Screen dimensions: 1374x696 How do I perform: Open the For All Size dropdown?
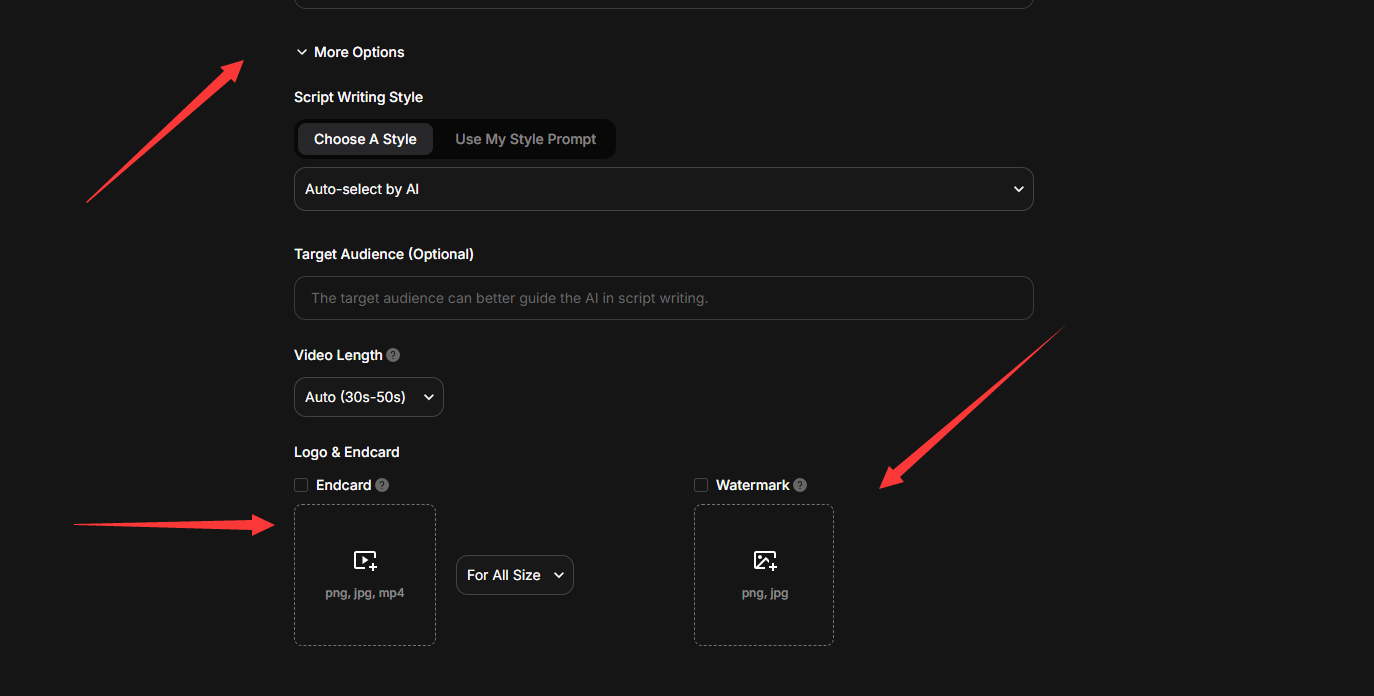pyautogui.click(x=514, y=575)
